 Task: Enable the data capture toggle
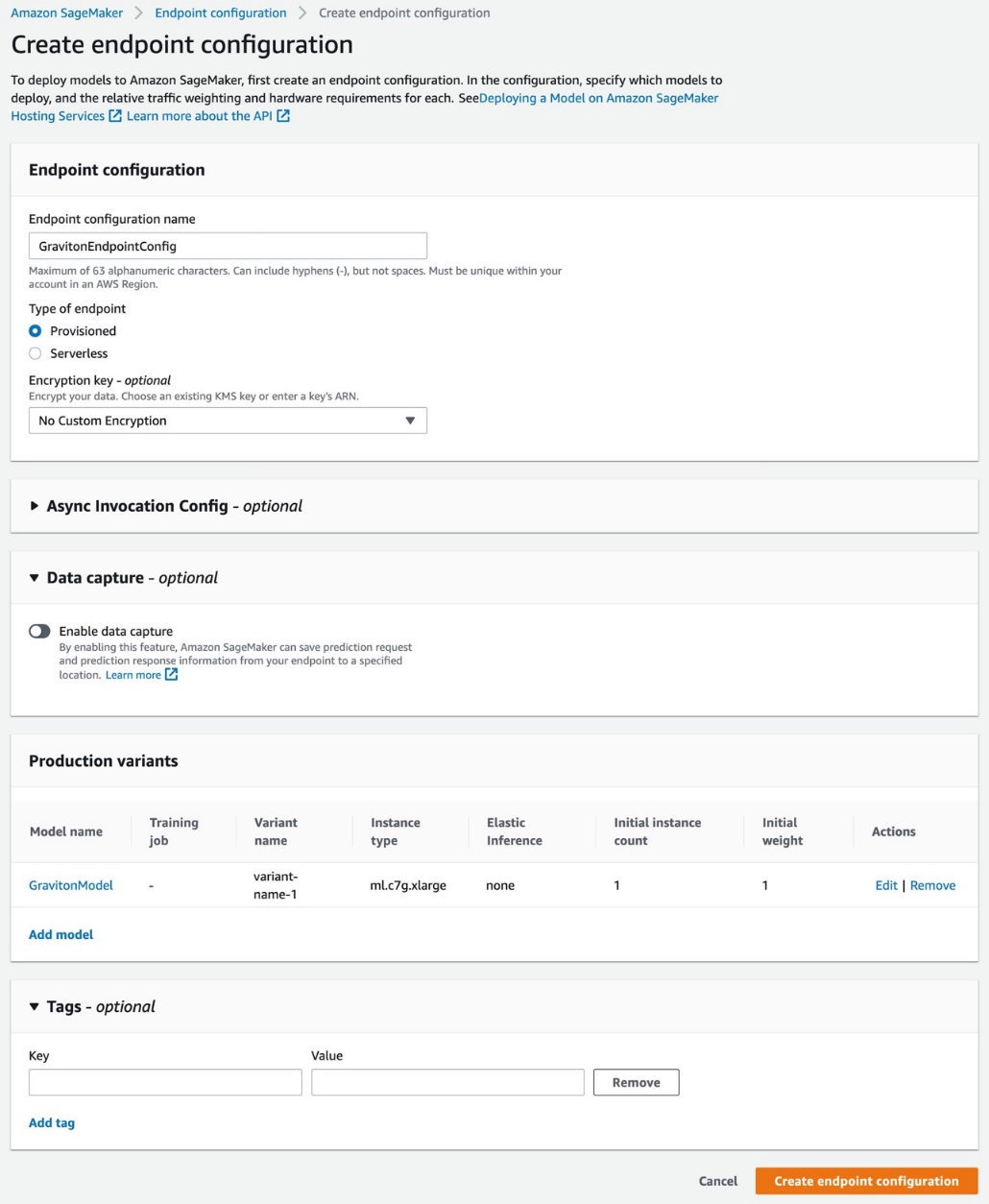pyautogui.click(x=39, y=631)
